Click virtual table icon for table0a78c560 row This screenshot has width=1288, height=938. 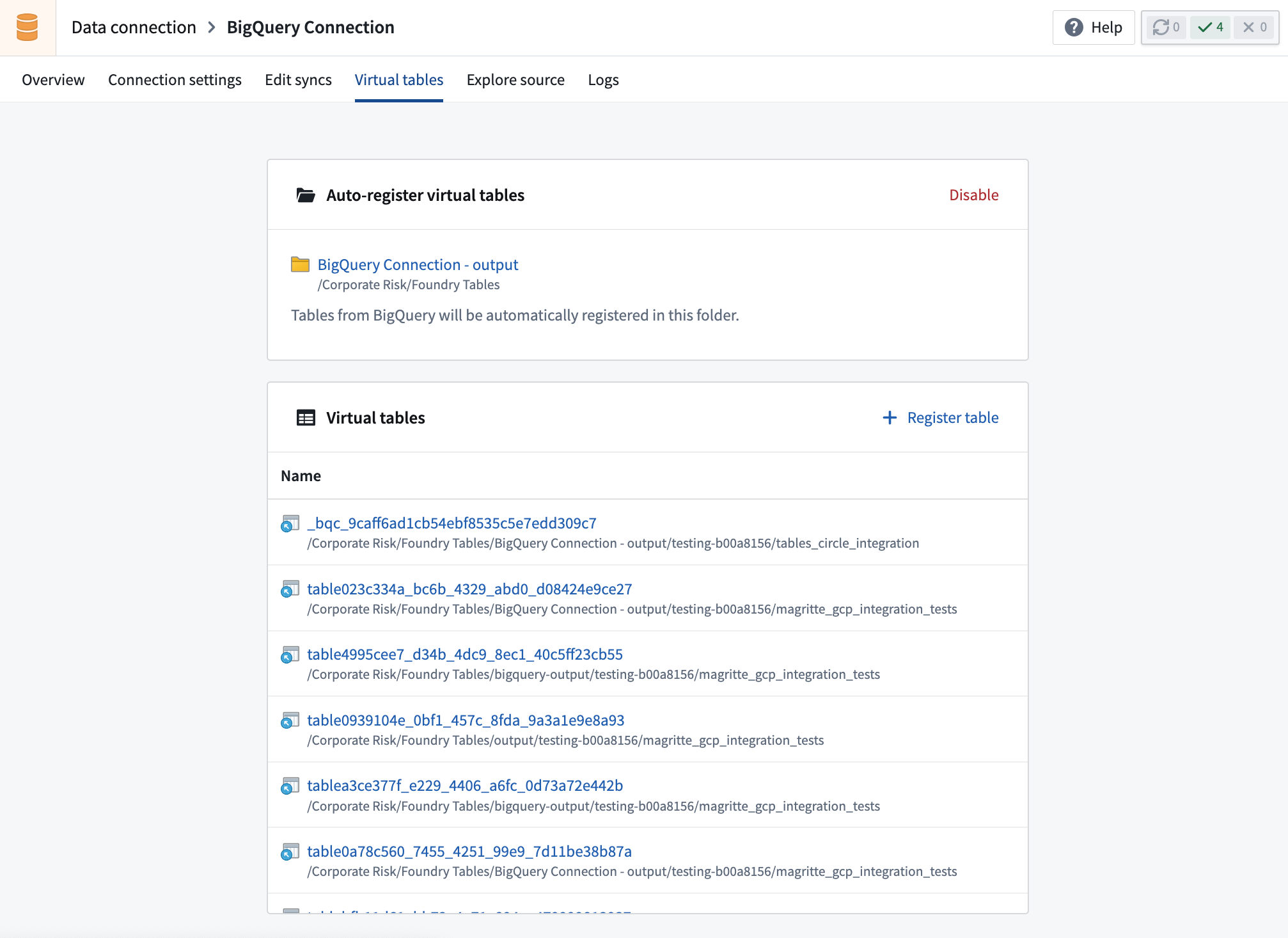(290, 852)
